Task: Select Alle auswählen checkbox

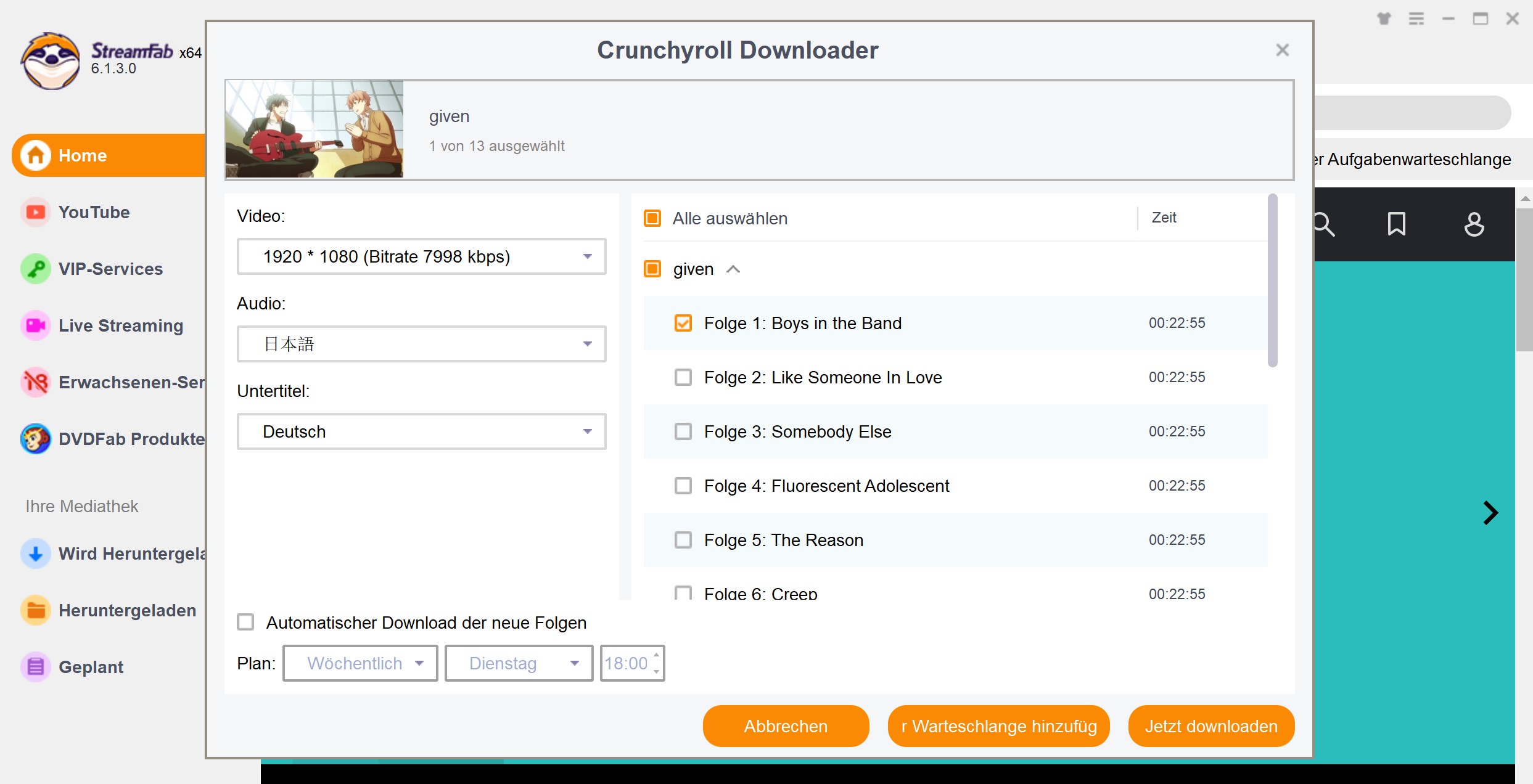Action: click(x=651, y=218)
